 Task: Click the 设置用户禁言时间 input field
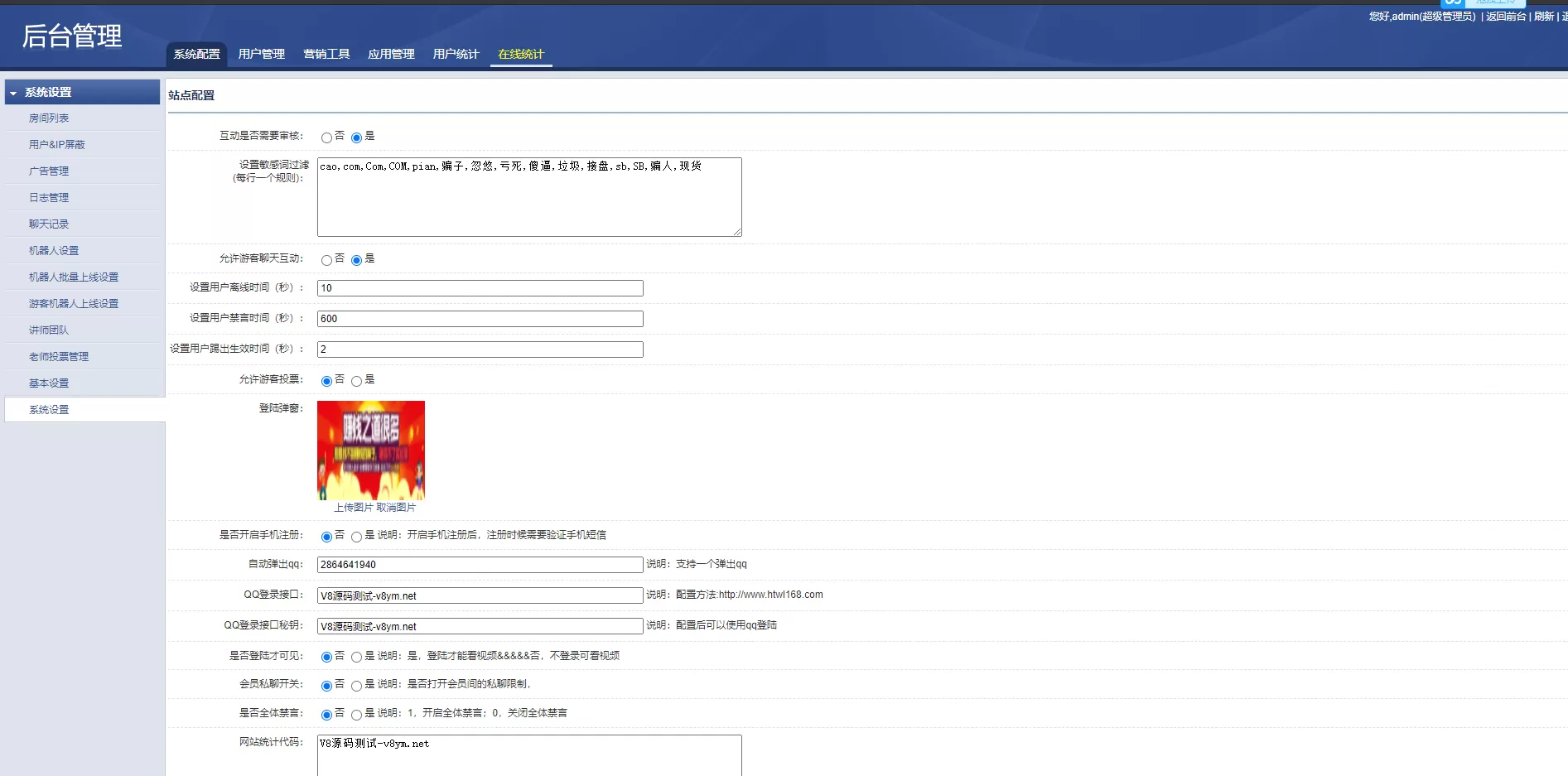480,319
